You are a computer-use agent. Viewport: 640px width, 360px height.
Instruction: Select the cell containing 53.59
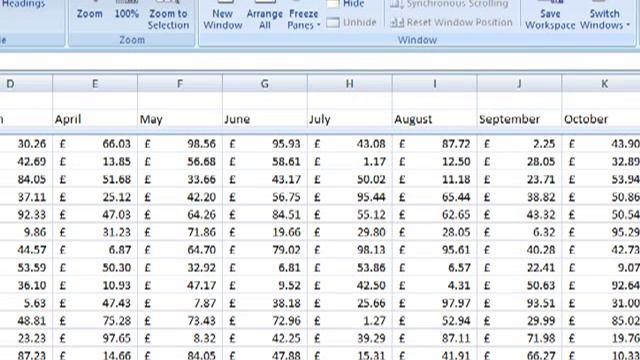pos(26,268)
